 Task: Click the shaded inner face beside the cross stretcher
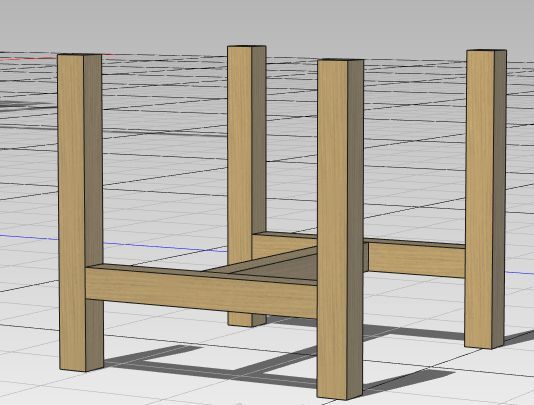tap(286, 268)
